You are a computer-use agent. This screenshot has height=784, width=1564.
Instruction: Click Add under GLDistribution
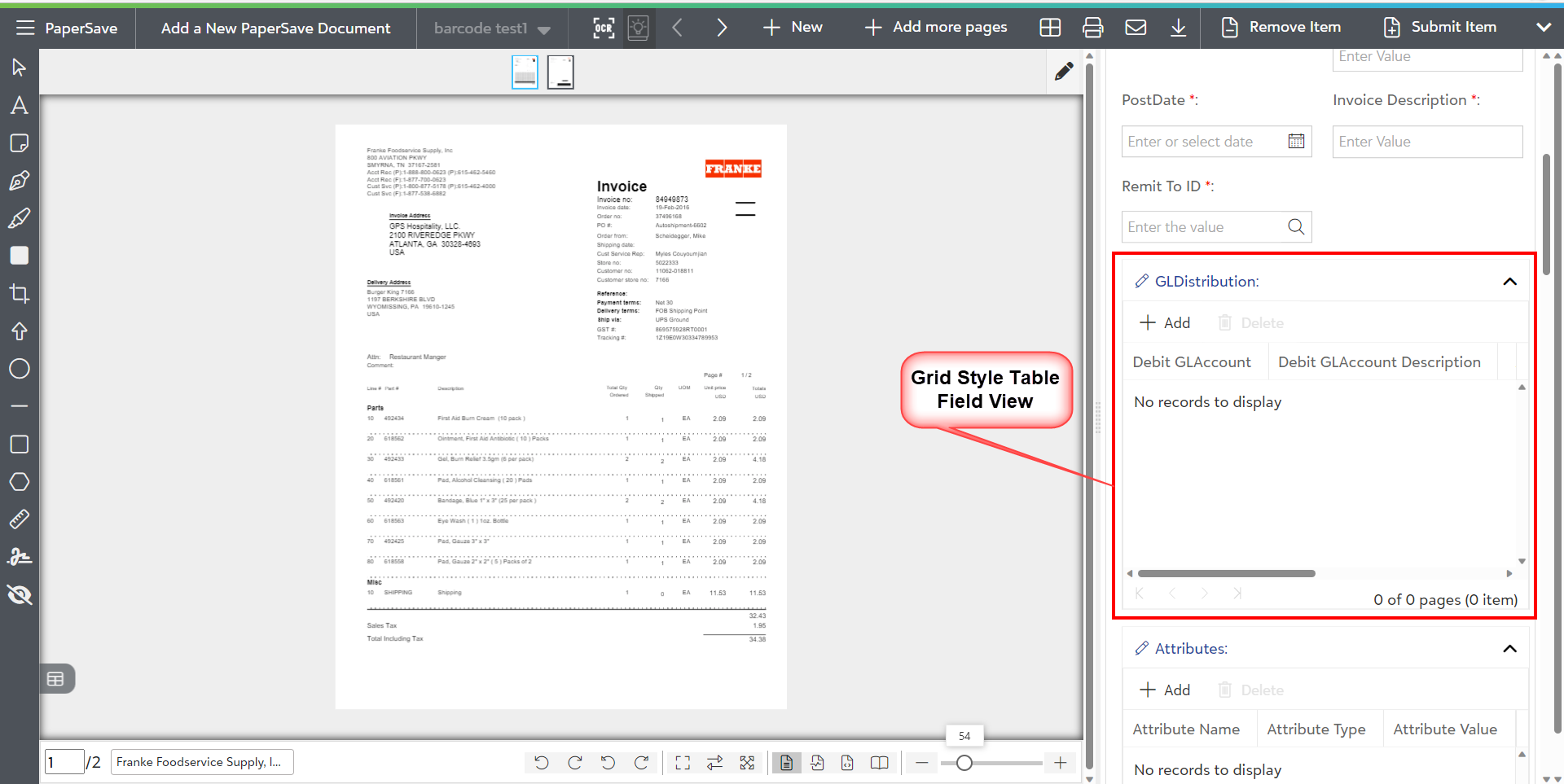click(x=1165, y=323)
